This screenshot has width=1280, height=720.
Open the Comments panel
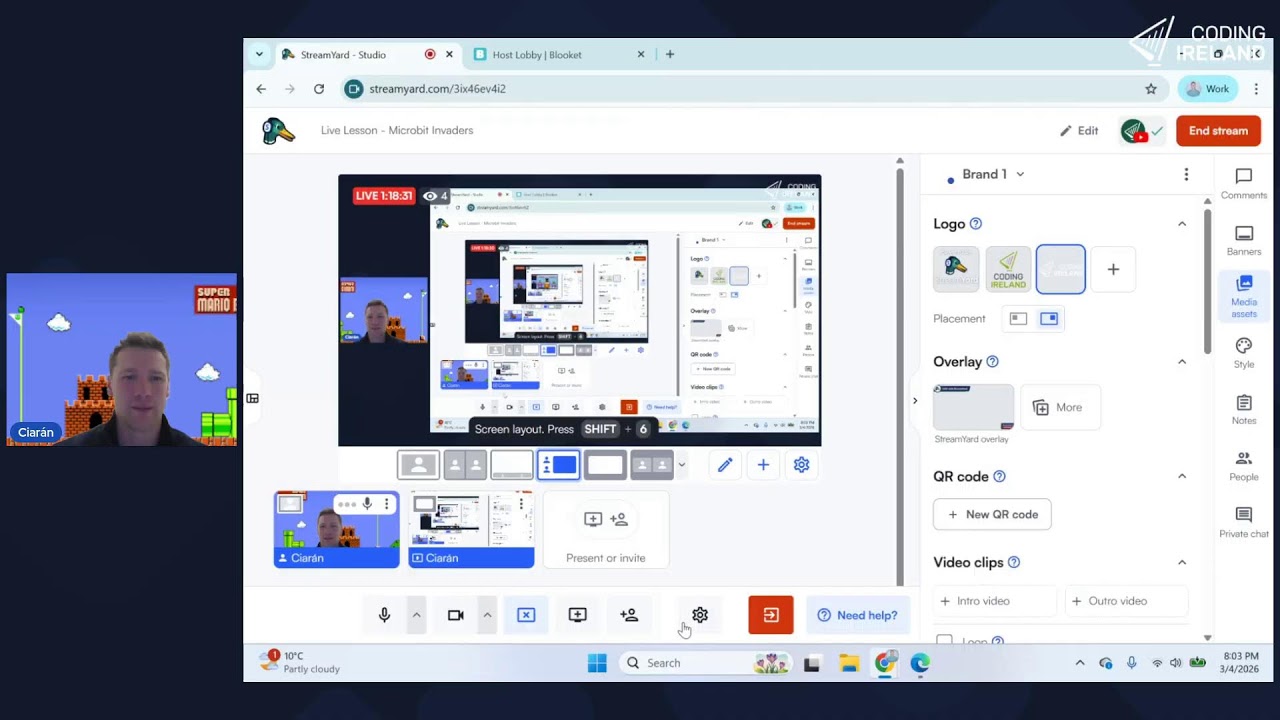click(1243, 184)
